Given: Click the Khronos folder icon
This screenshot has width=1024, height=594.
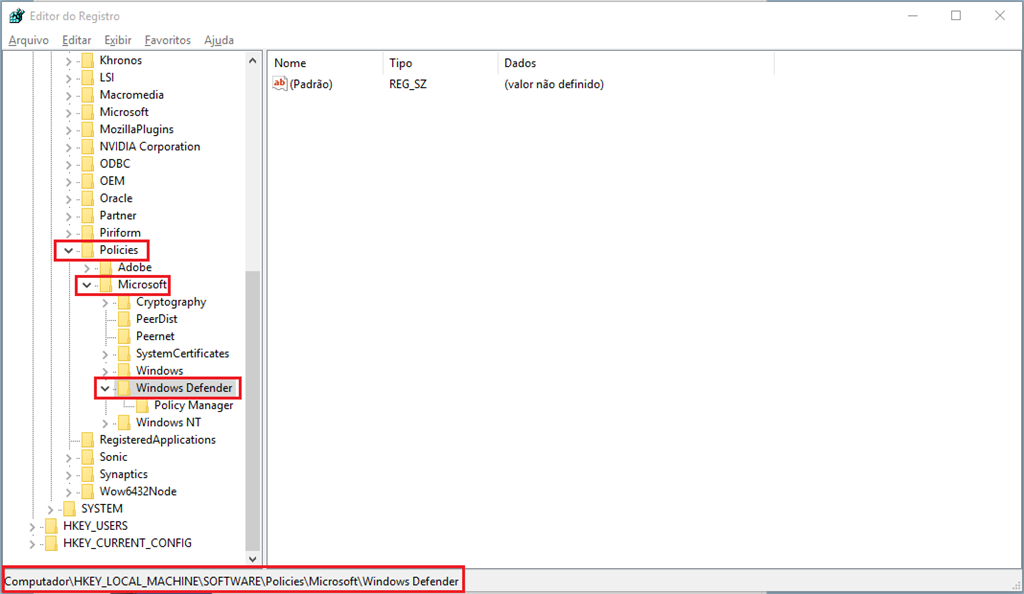Looking at the screenshot, I should tap(88, 60).
